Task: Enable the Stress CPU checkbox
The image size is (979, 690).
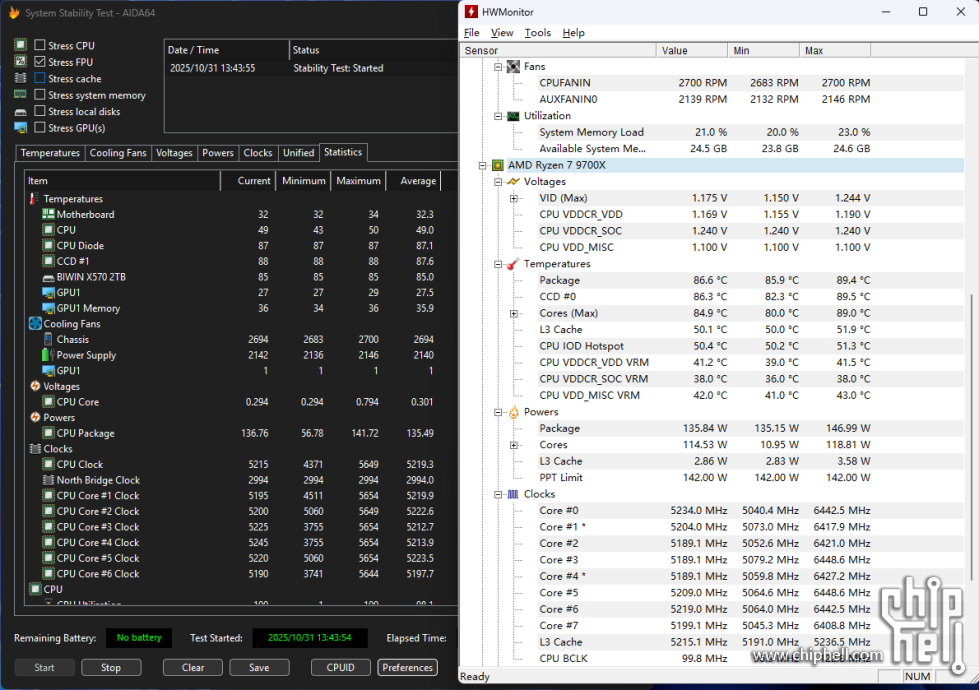Action: coord(40,46)
